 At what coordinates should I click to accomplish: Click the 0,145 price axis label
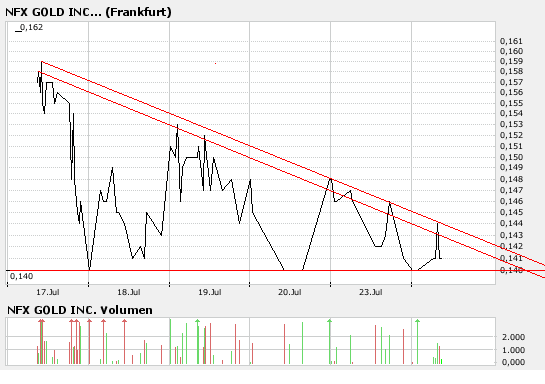click(511, 212)
